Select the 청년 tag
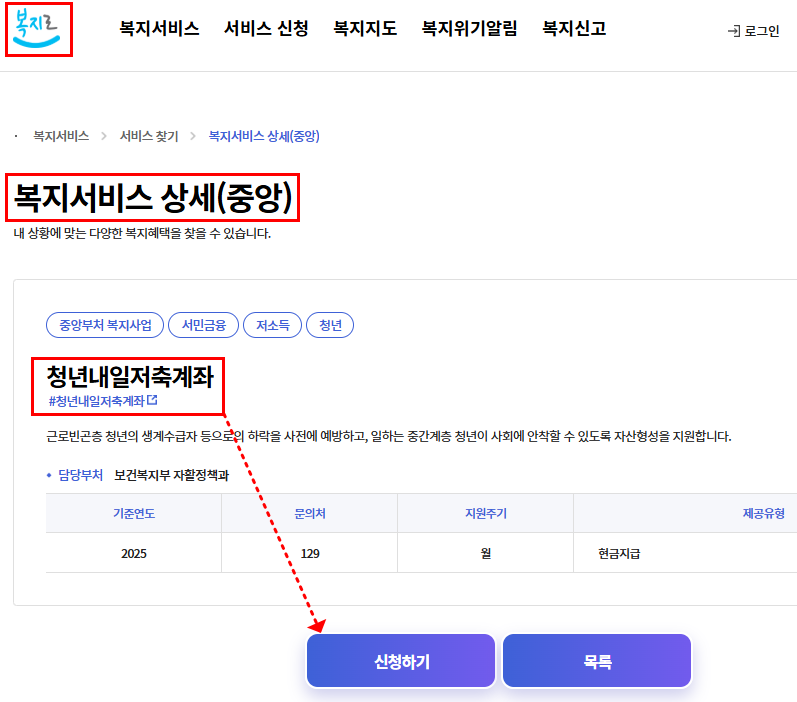This screenshot has height=702, width=797. 330,325
